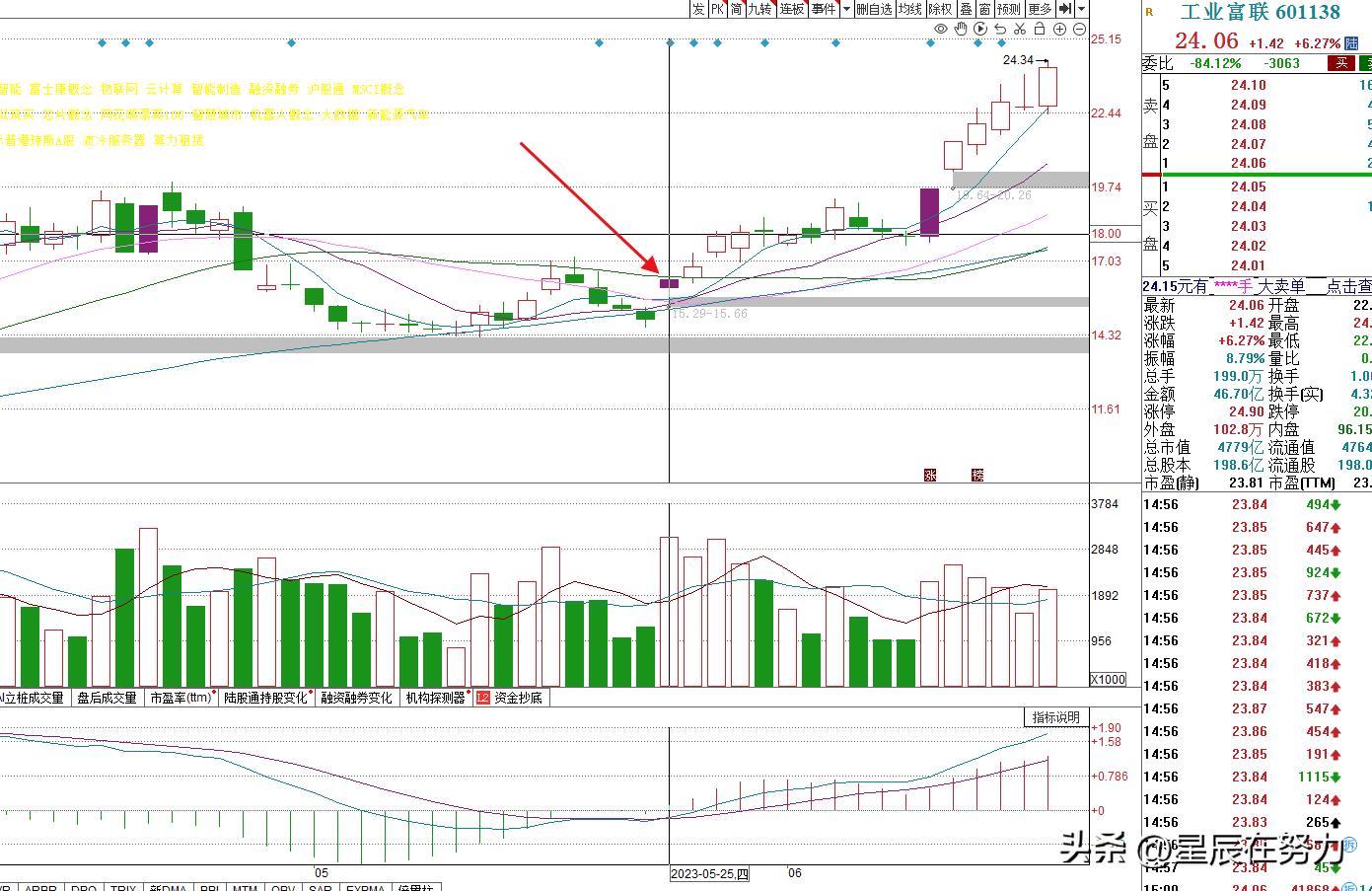Open the 陆股通持股变化 tab
1372x891 pixels.
(x=265, y=698)
